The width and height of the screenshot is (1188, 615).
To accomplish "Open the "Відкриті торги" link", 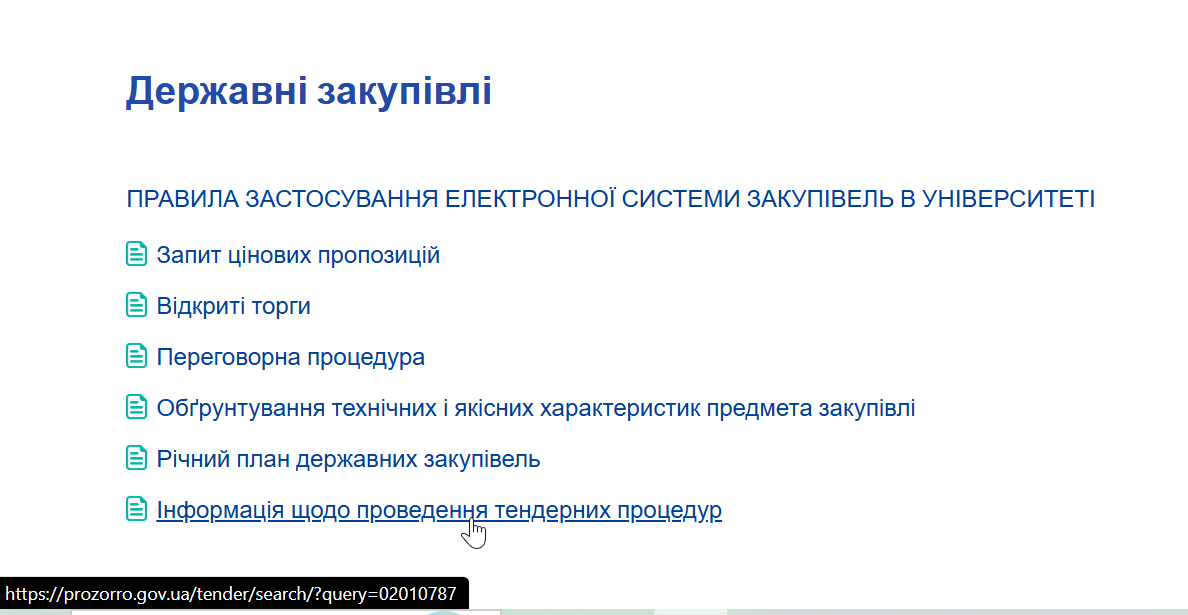I will tap(234, 306).
